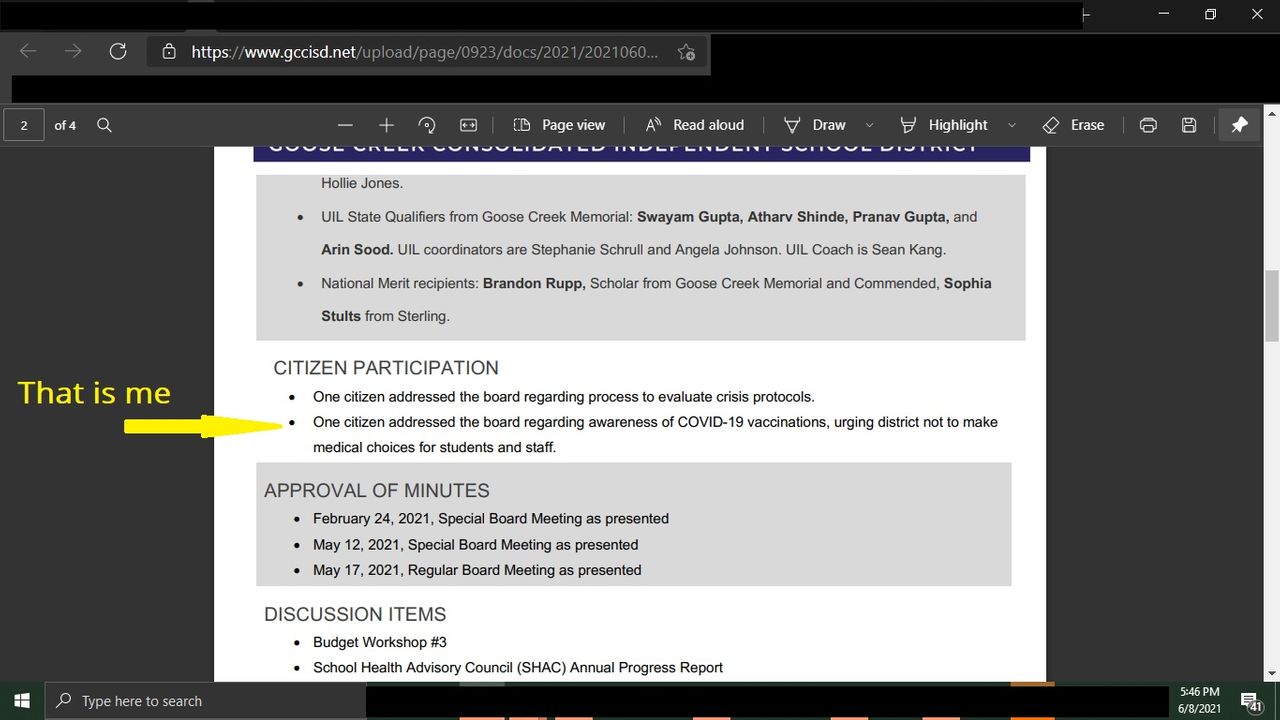The width and height of the screenshot is (1280, 720).
Task: Print the PDF document
Action: point(1148,125)
